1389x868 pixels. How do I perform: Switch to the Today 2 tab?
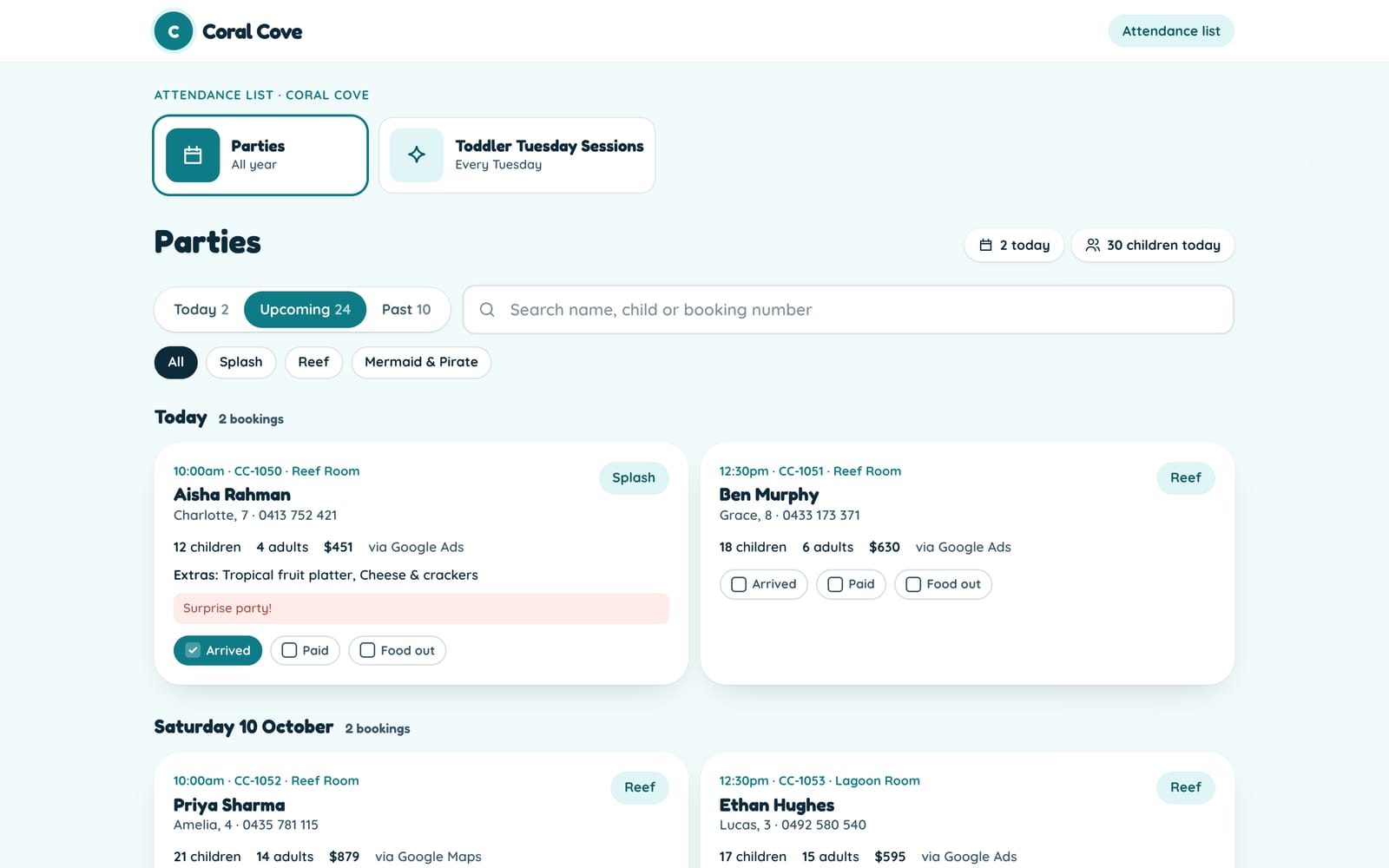[201, 310]
